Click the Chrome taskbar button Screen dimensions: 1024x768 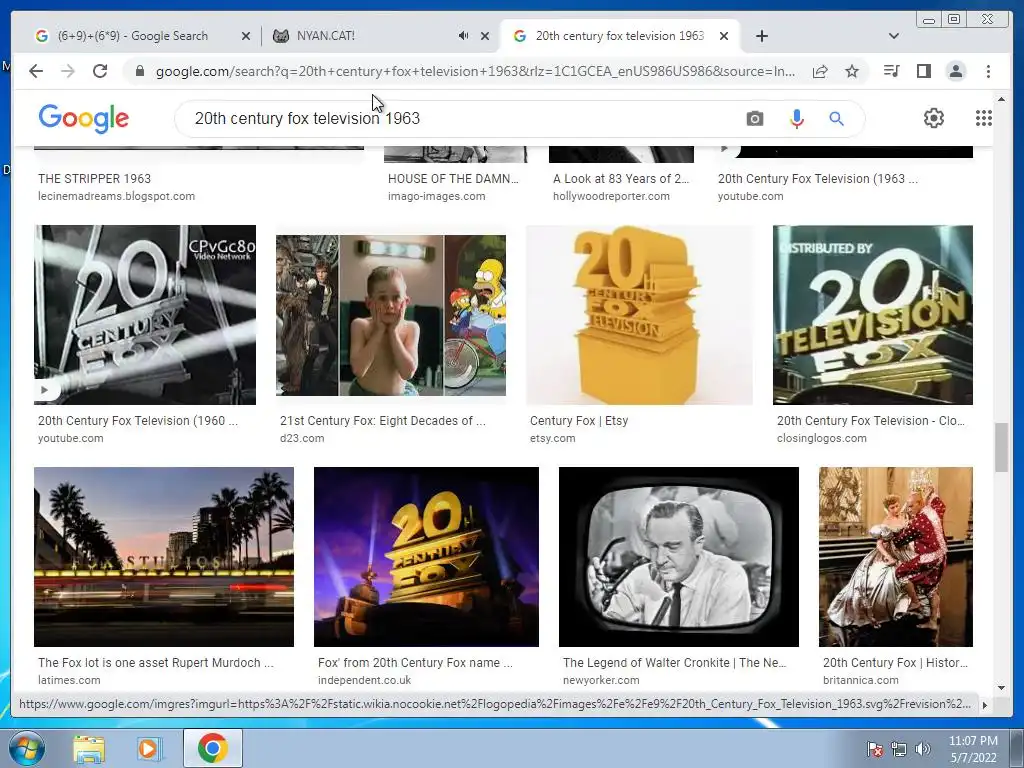213,748
